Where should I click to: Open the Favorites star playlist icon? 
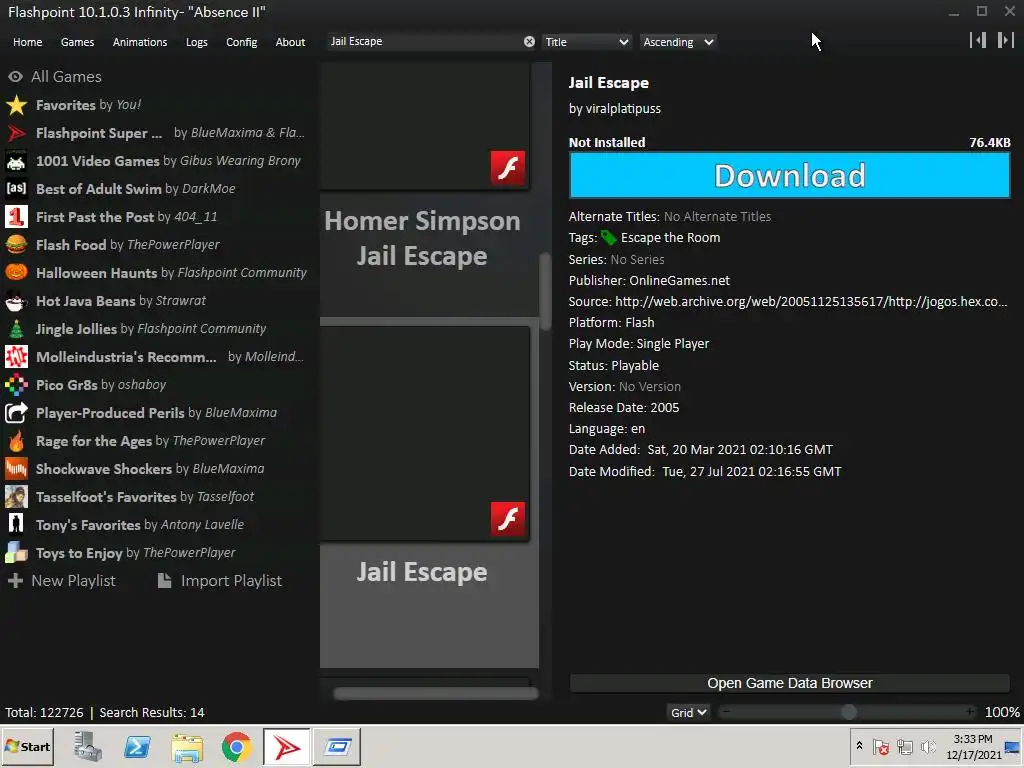pos(16,105)
